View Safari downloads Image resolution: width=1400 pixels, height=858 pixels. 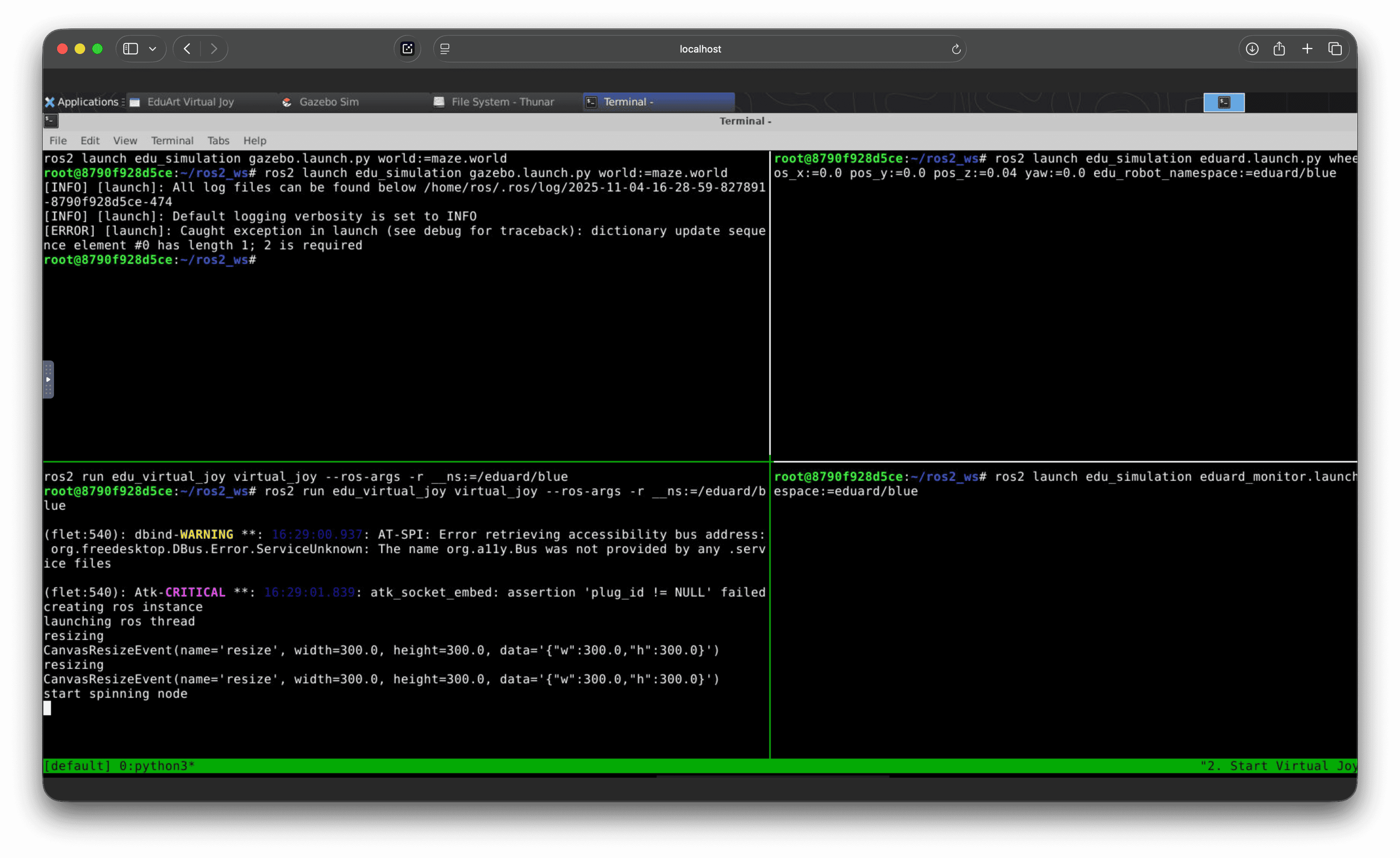point(1252,49)
